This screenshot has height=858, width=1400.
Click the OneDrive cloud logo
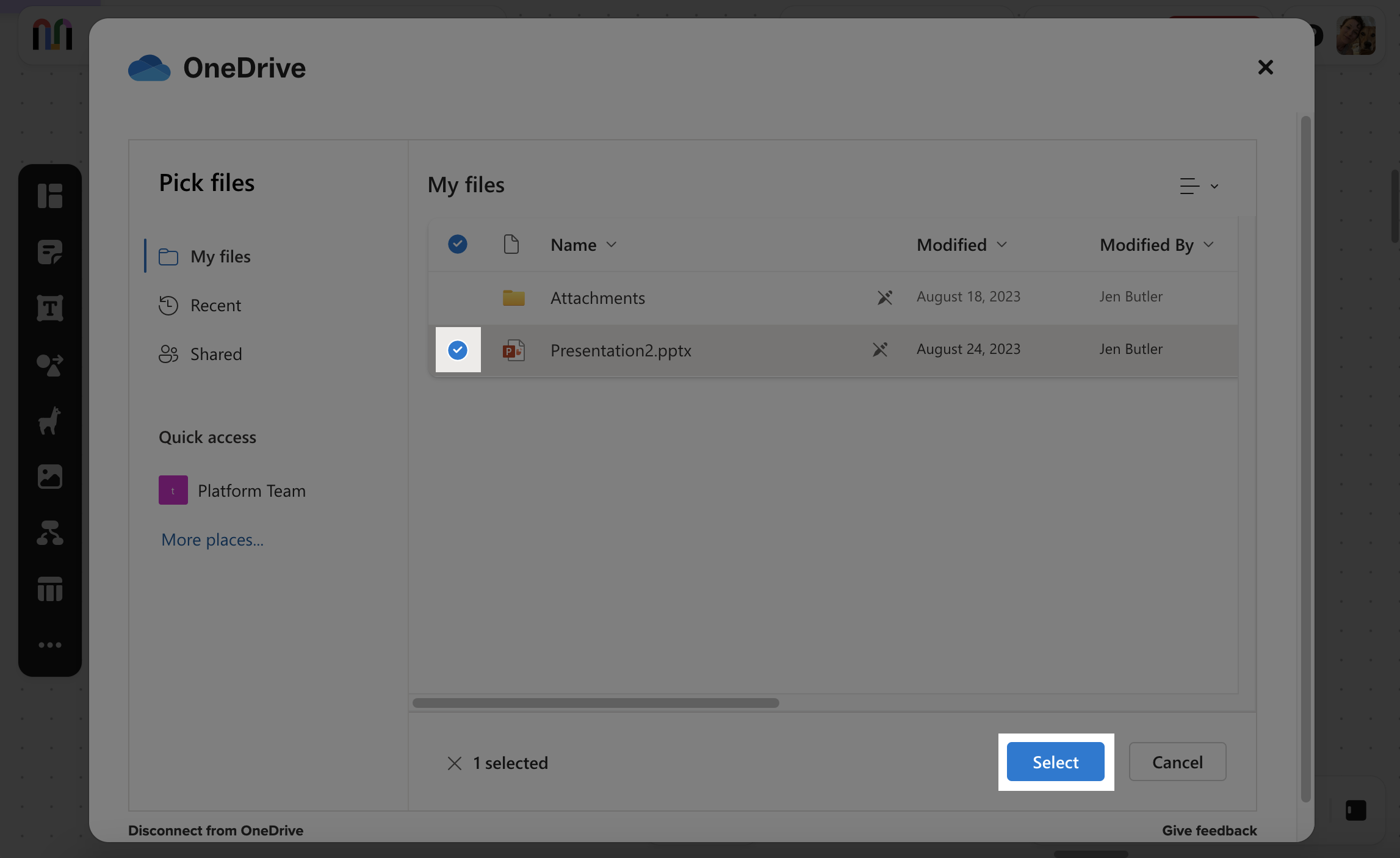point(148,67)
